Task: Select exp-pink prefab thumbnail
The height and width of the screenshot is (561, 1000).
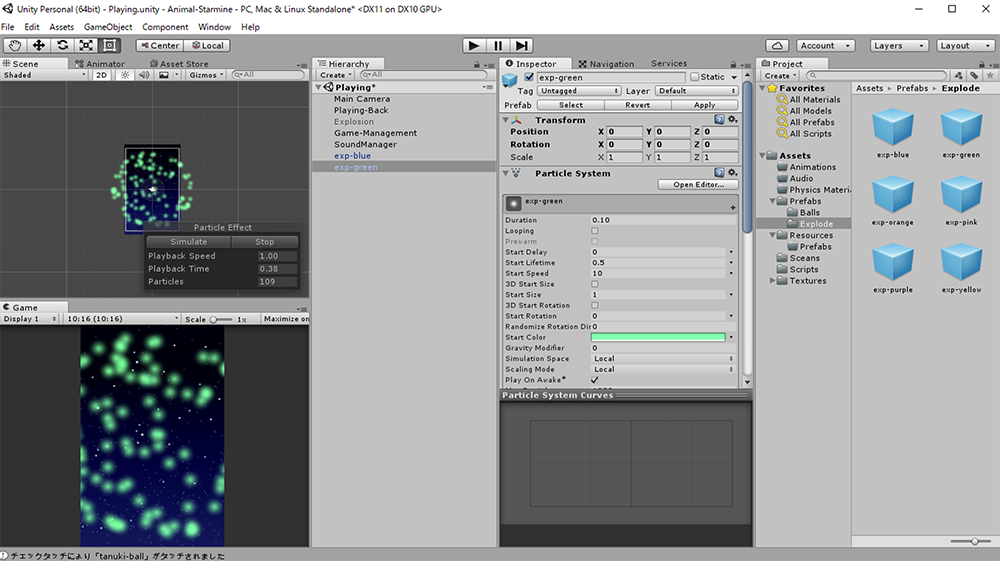Action: (961, 195)
